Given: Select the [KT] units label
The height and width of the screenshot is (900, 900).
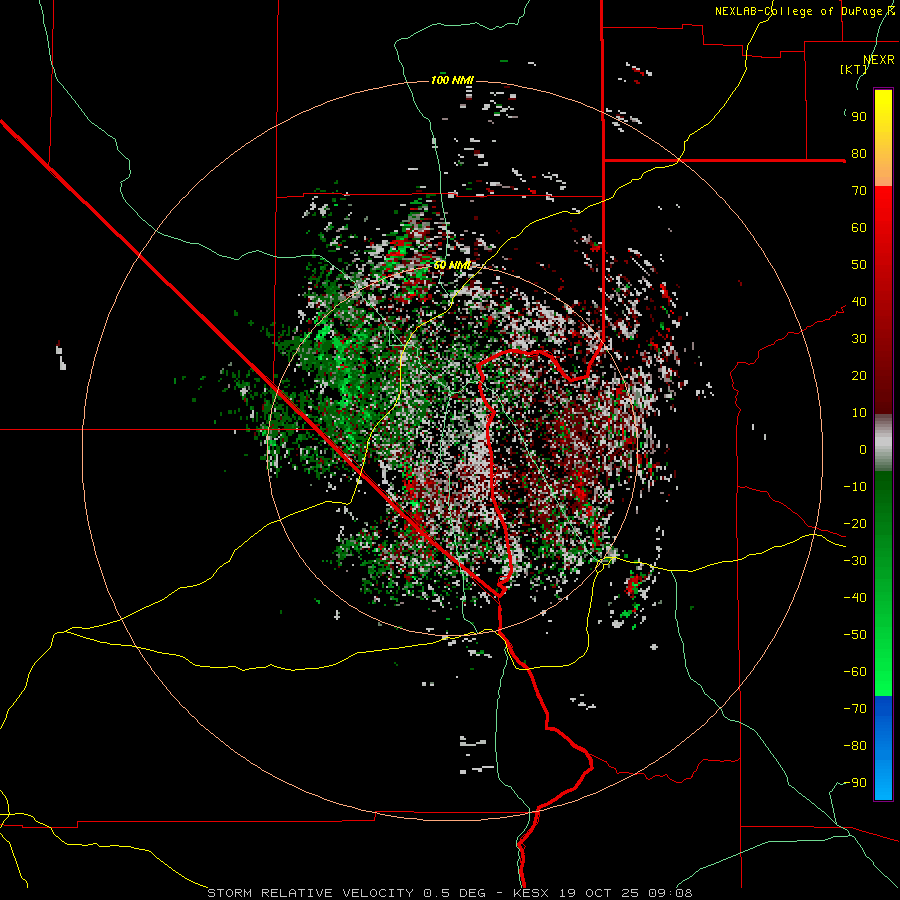Looking at the screenshot, I should [x=854, y=69].
